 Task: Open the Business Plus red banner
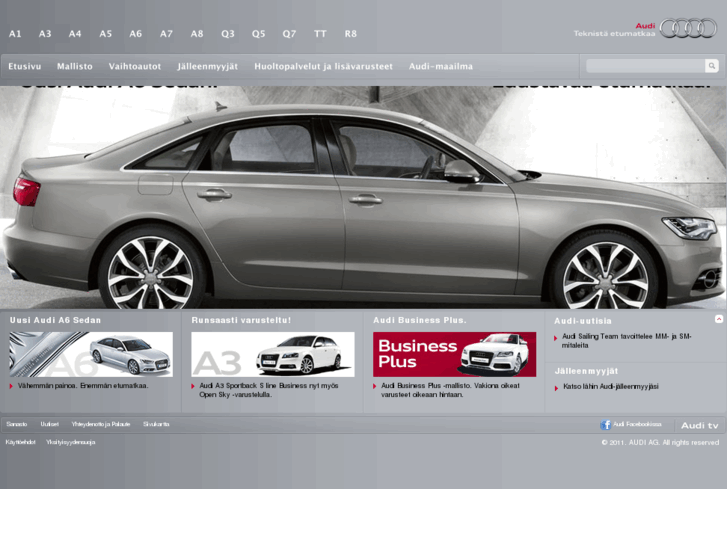click(454, 354)
